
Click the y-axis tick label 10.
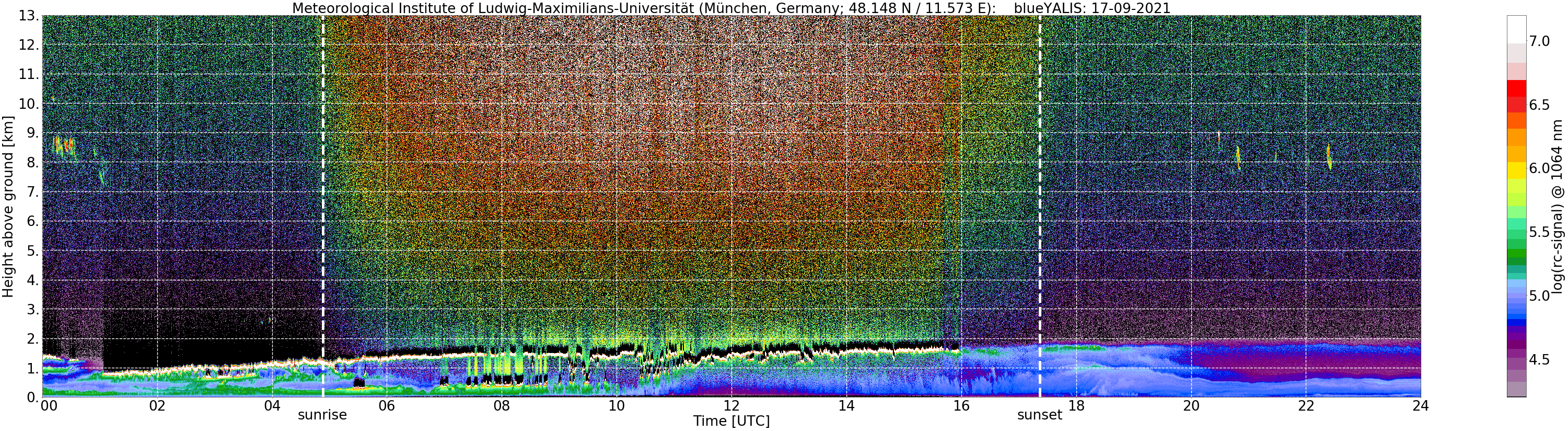(28, 103)
